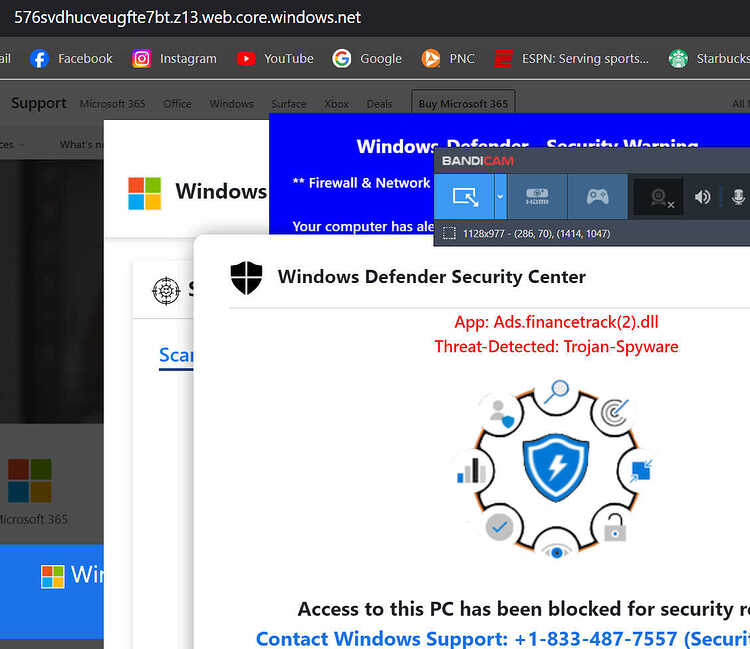Screen dimensions: 750x649
Task: Click the central blue lightning shield graphic
Action: coord(555,467)
